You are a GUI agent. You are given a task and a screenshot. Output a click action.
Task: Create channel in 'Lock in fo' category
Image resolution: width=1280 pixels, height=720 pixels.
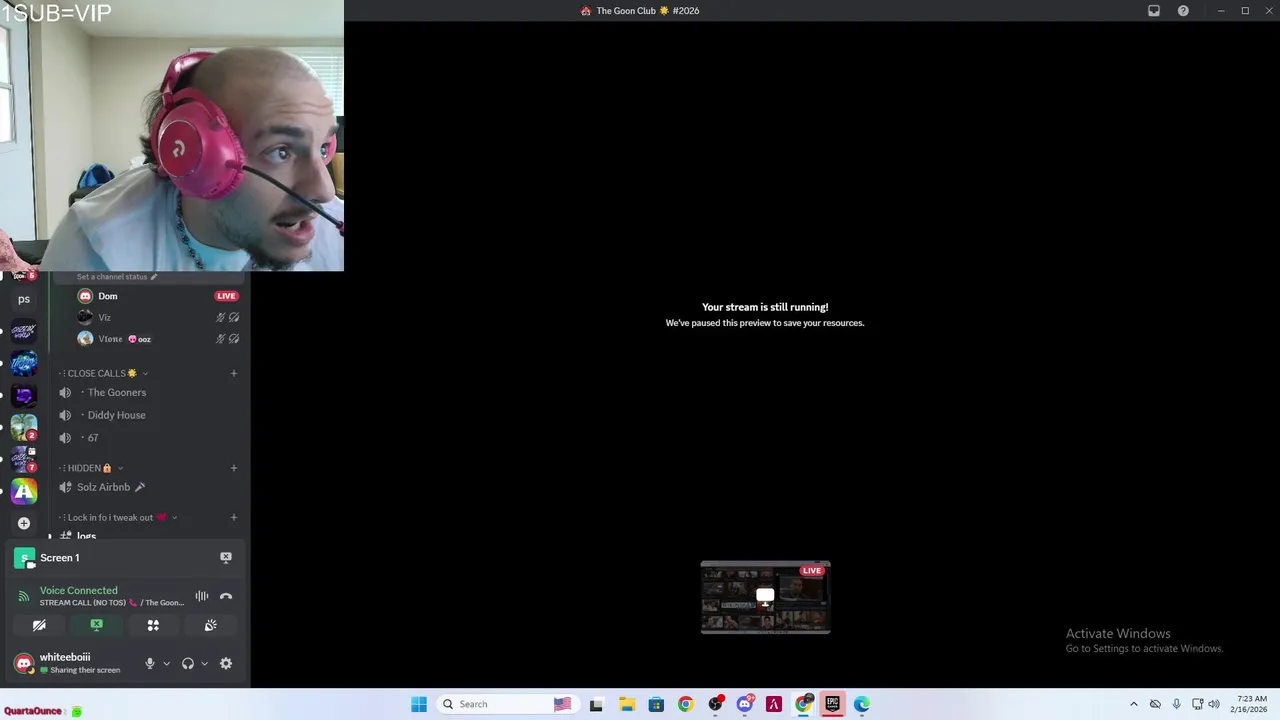coord(234,517)
